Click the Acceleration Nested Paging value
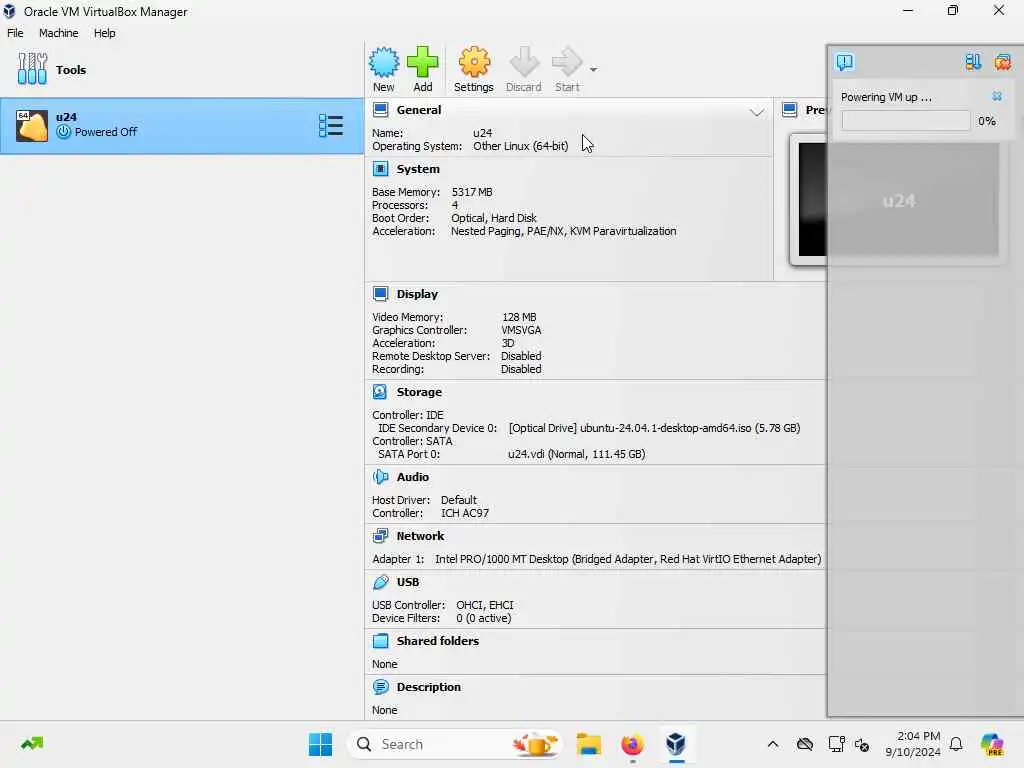 pyautogui.click(x=564, y=231)
